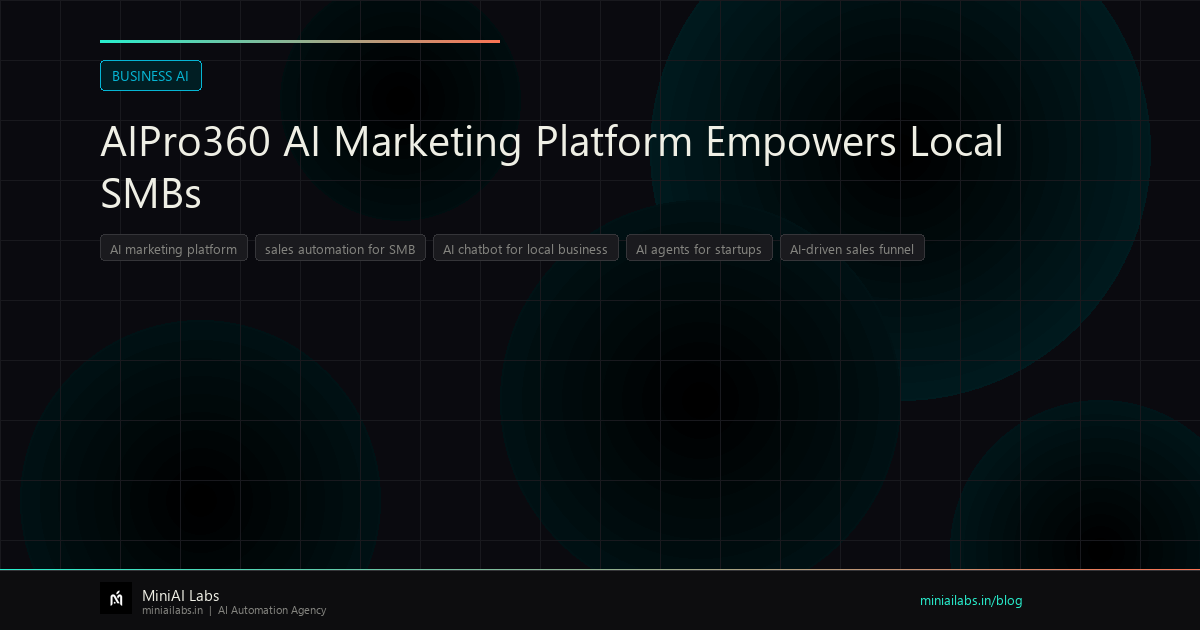Select the 'sales automation for SMB' tag

340,249
